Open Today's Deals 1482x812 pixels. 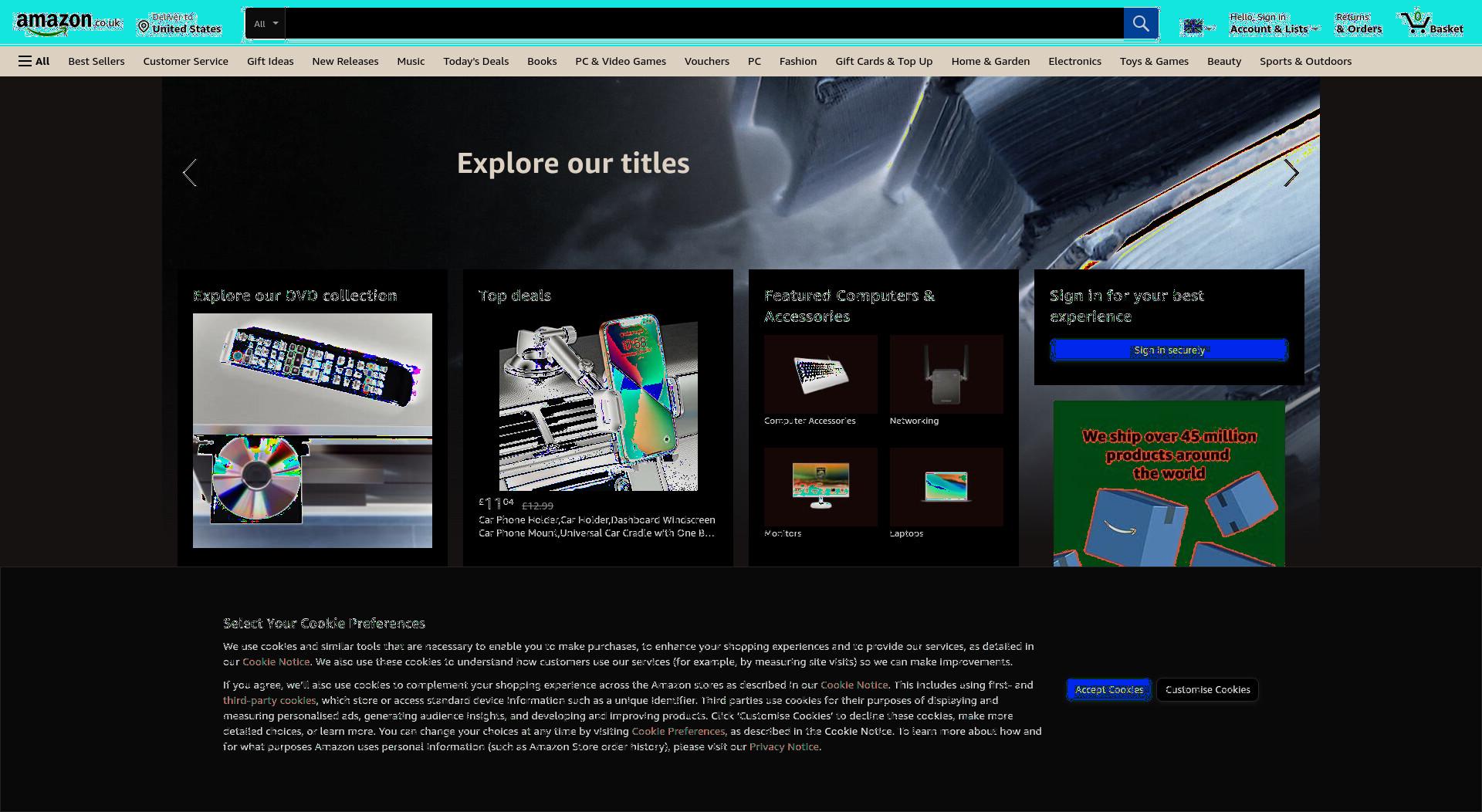475,61
